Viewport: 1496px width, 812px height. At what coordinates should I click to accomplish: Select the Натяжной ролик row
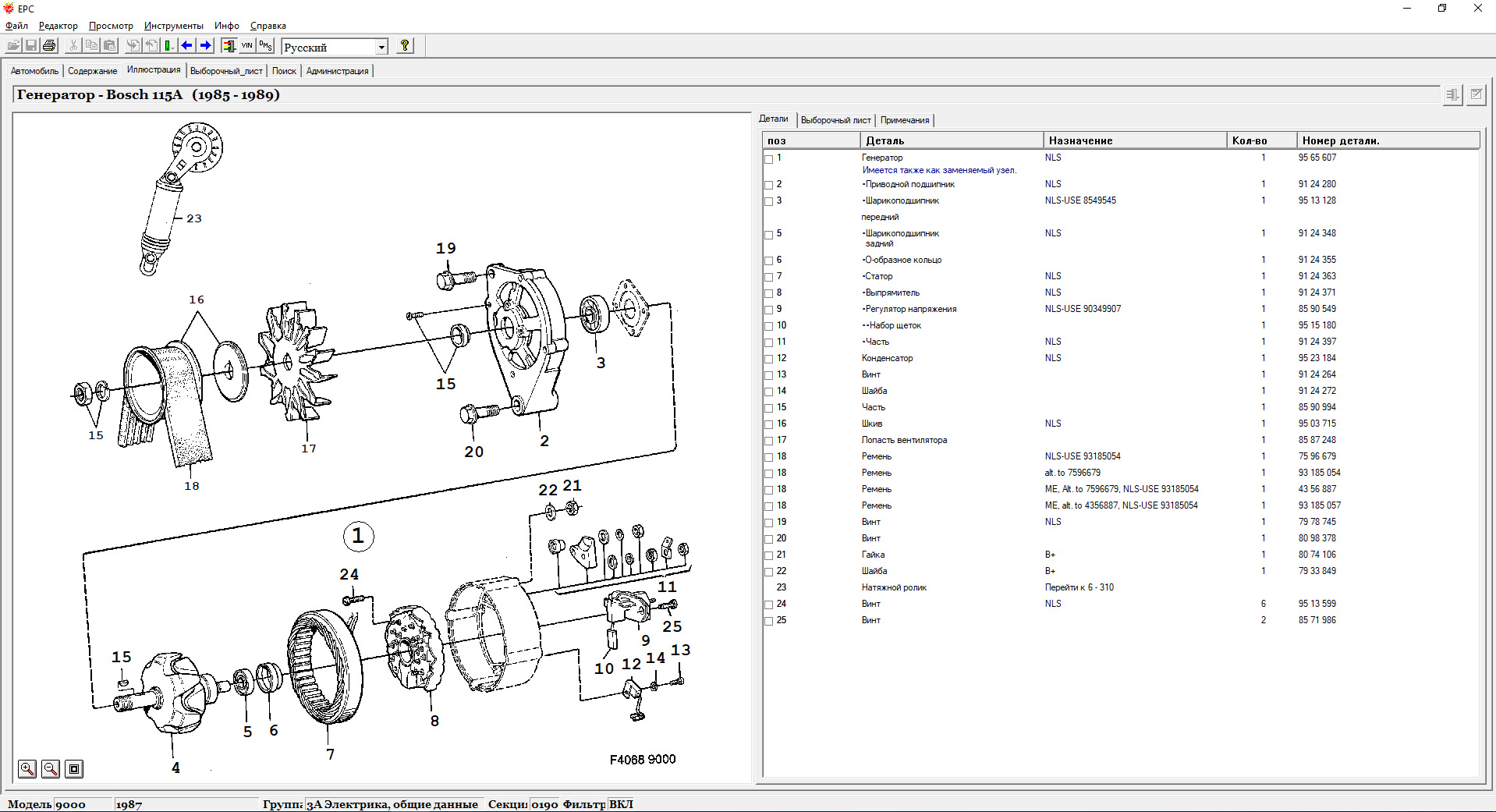pos(1121,587)
